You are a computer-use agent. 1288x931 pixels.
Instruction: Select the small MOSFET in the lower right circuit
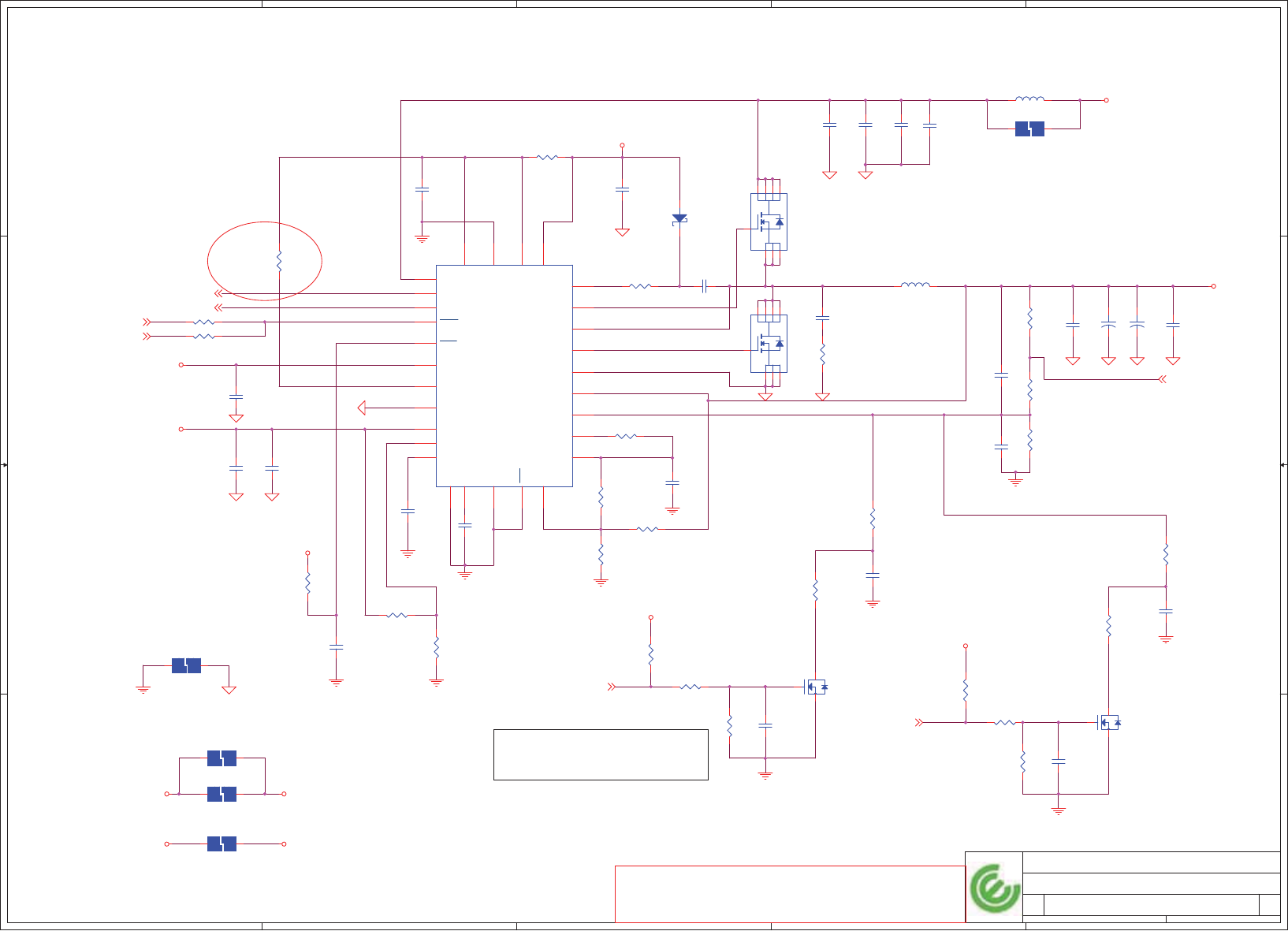pyautogui.click(x=1109, y=722)
